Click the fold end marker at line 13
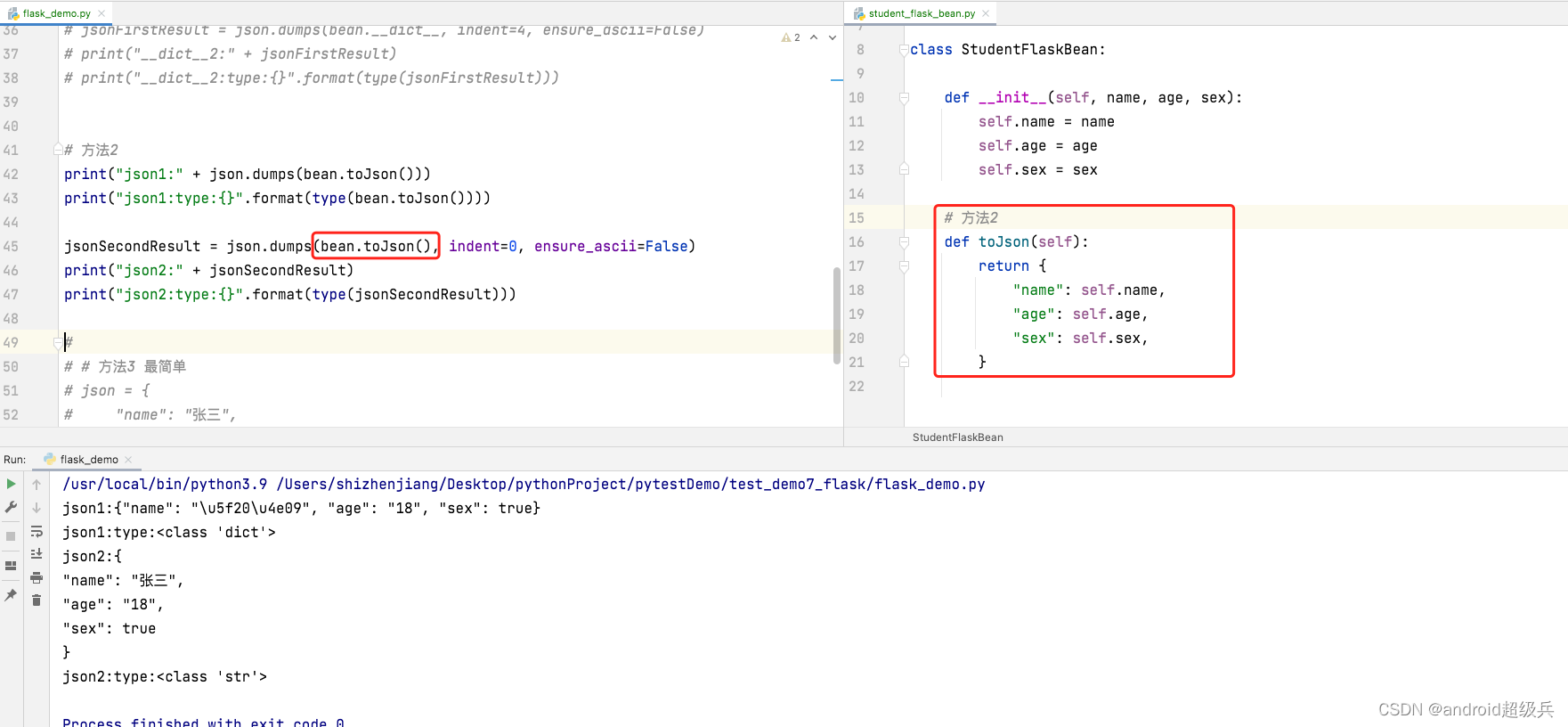Screen dimensions: 1568x727 point(904,169)
